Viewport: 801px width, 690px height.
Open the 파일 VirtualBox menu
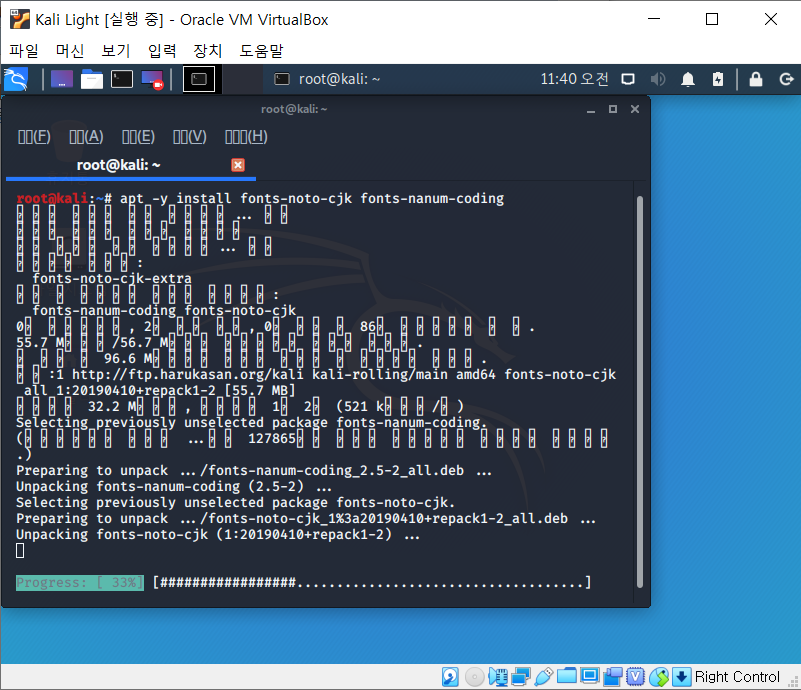pos(23,51)
